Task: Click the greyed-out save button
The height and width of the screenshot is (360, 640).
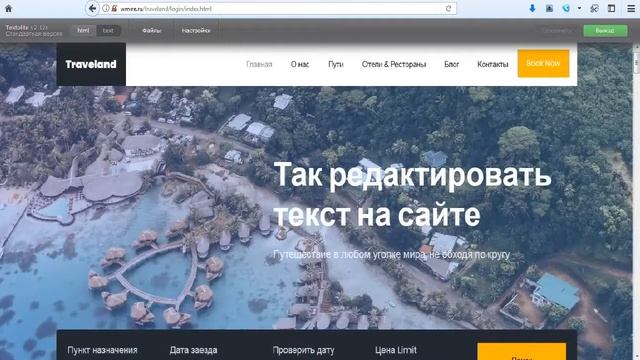Action: coord(557,31)
